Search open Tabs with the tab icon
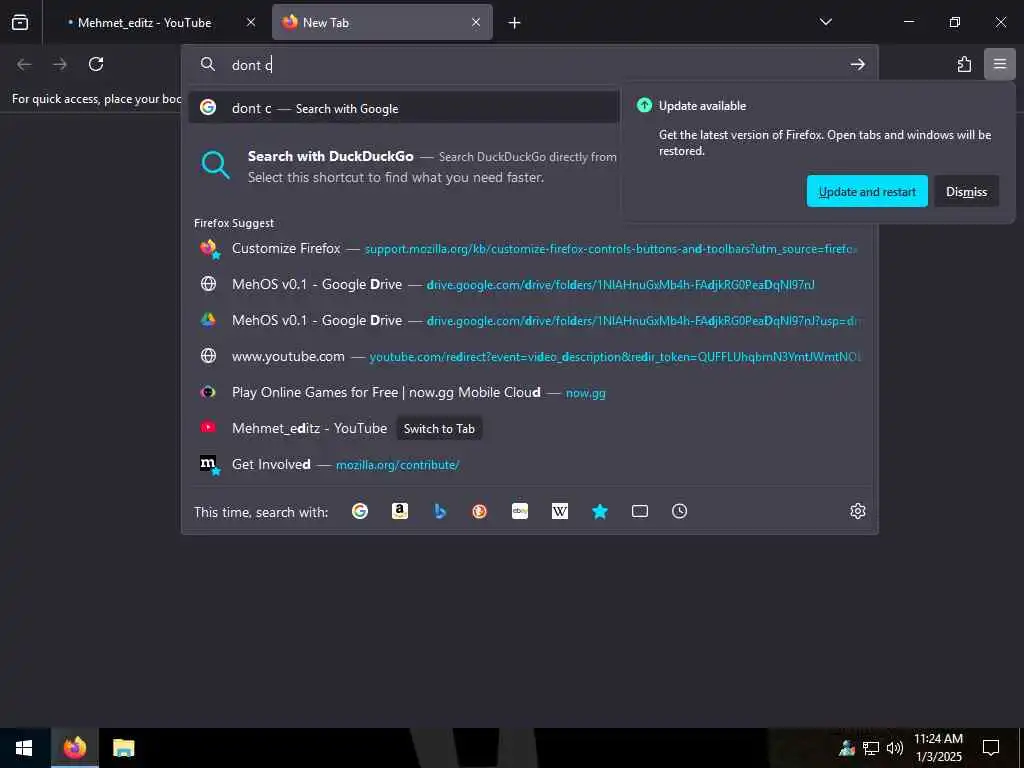Image resolution: width=1024 pixels, height=768 pixels. click(640, 511)
